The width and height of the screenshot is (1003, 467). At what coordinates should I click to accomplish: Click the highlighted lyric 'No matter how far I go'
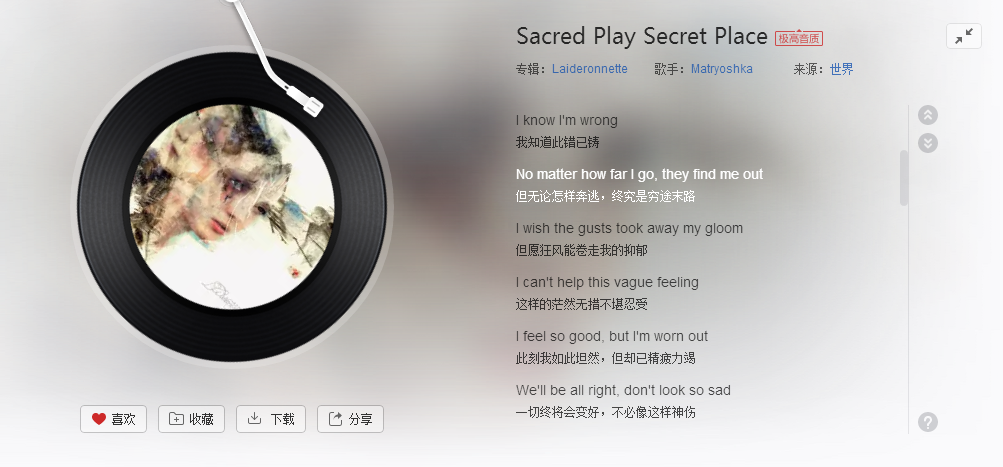click(x=639, y=174)
